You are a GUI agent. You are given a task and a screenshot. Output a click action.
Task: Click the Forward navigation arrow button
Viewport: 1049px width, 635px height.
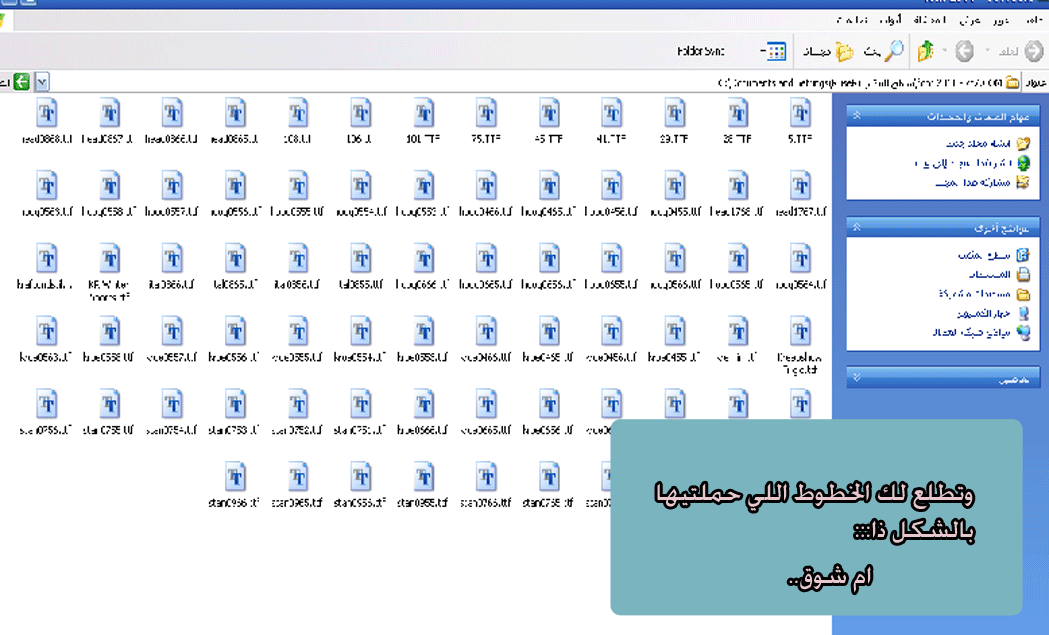pos(964,51)
